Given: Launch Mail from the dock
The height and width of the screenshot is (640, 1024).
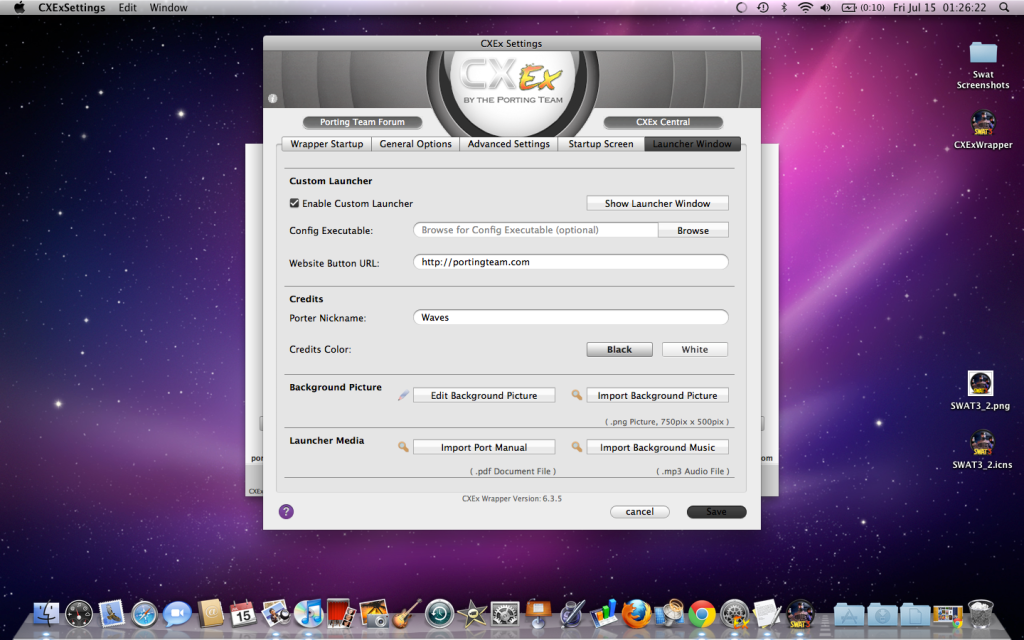Looking at the screenshot, I should 112,614.
